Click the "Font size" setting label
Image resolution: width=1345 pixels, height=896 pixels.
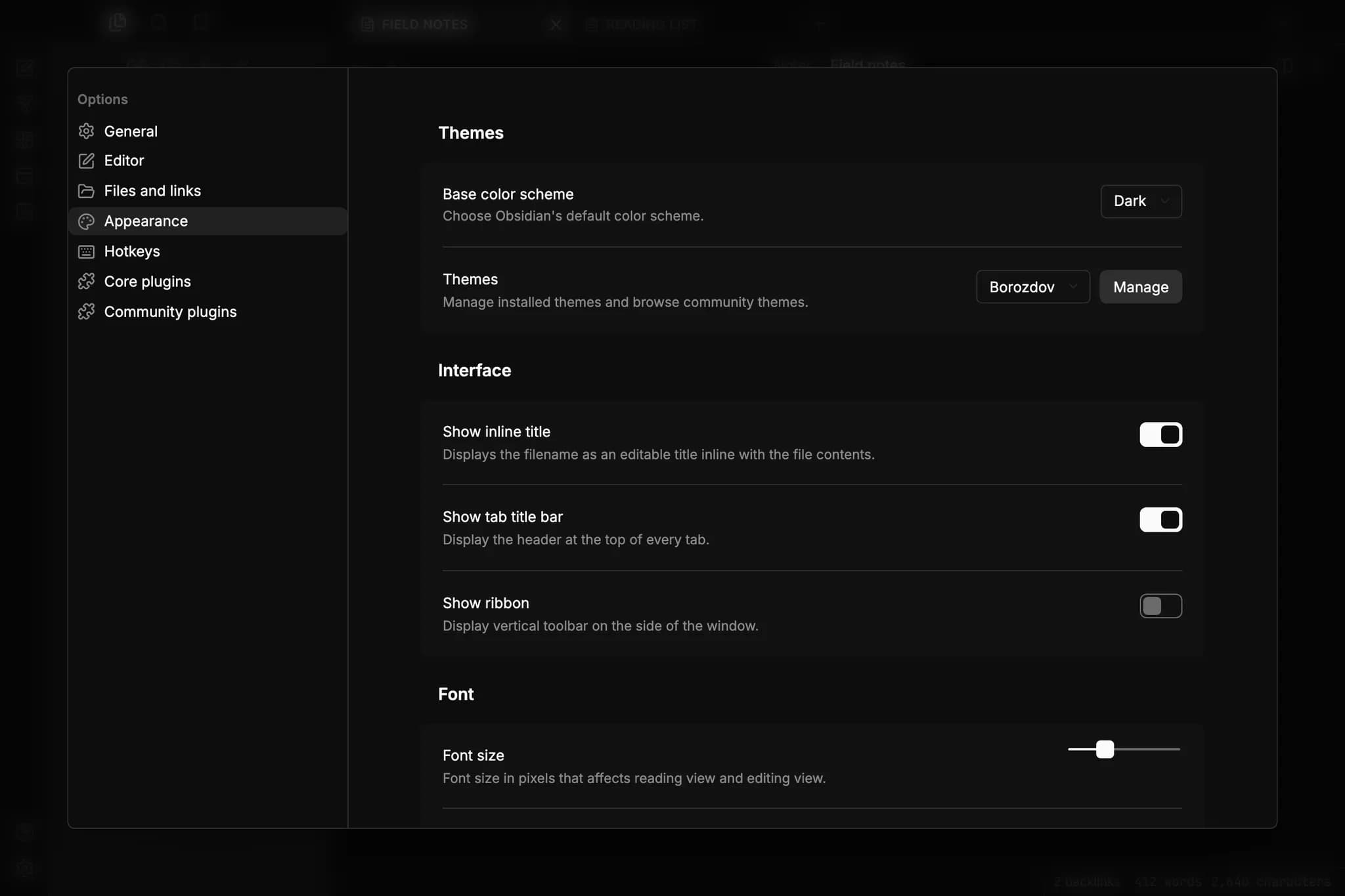pyautogui.click(x=473, y=756)
